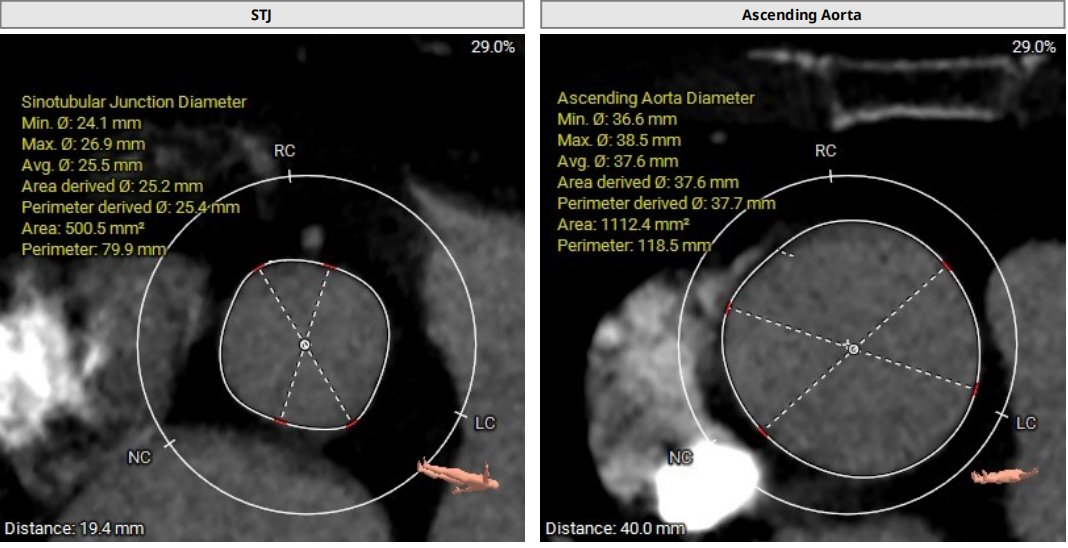Click the center point of the STJ contour
The image size is (1068, 548).
click(304, 345)
